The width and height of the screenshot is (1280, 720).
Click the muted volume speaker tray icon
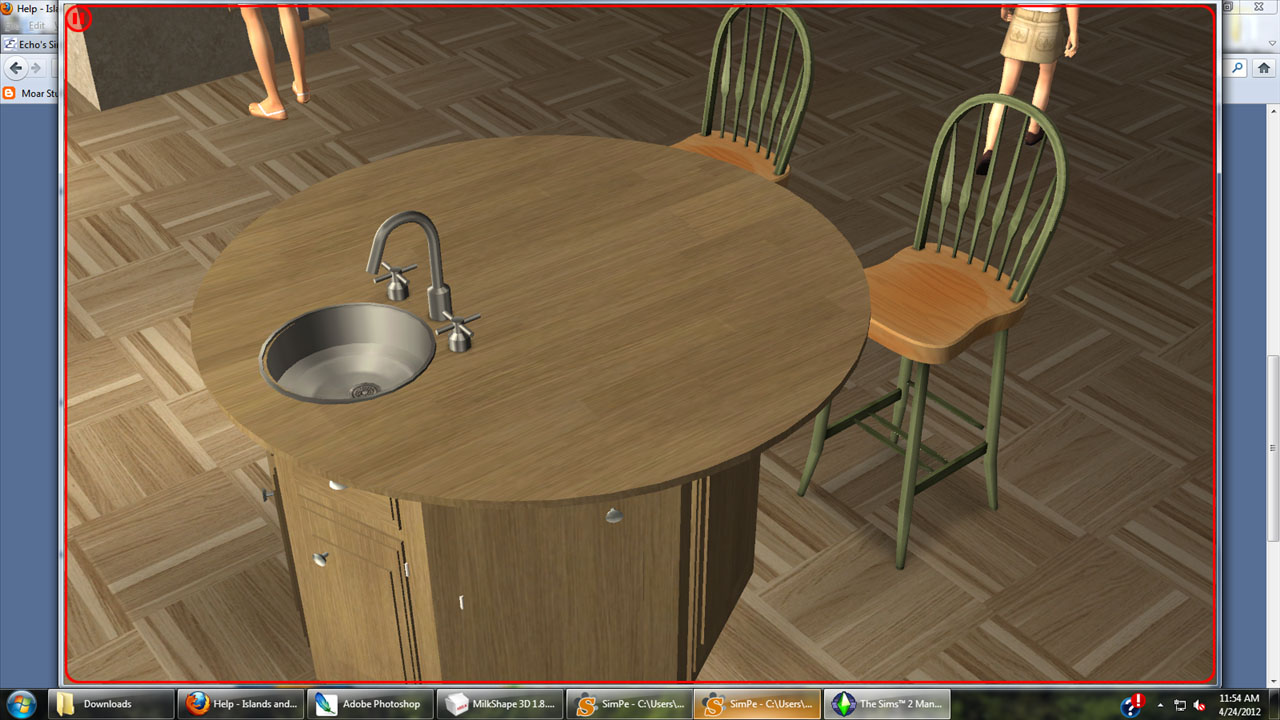click(x=1199, y=704)
